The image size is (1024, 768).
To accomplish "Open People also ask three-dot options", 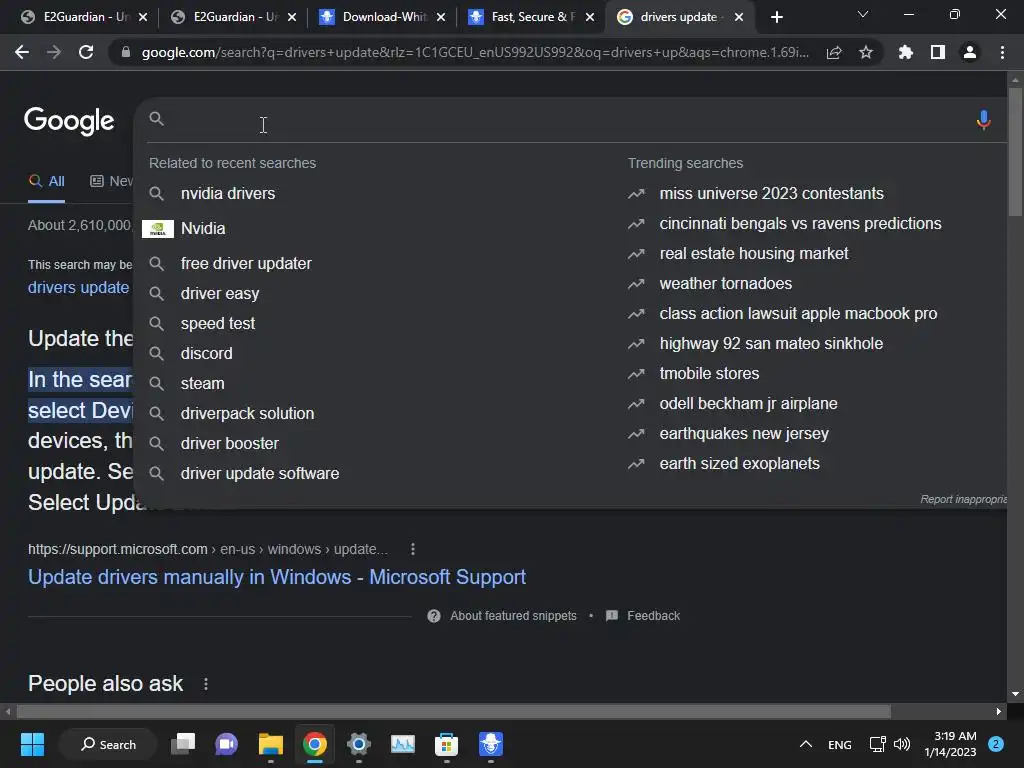I will pos(206,684).
